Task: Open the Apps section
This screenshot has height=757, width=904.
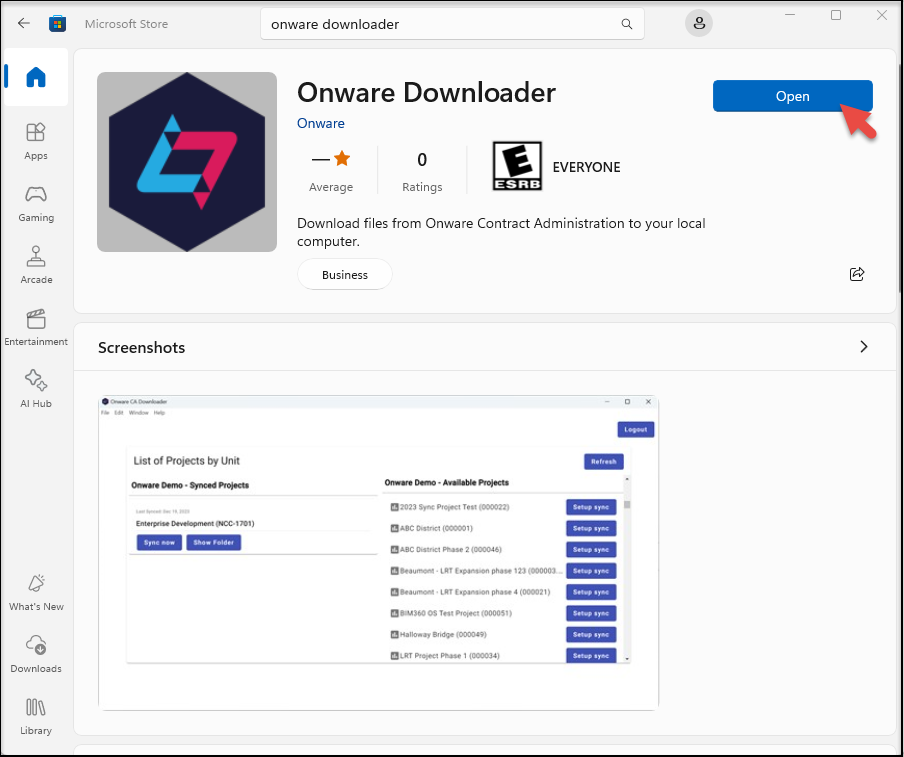Action: [36, 141]
